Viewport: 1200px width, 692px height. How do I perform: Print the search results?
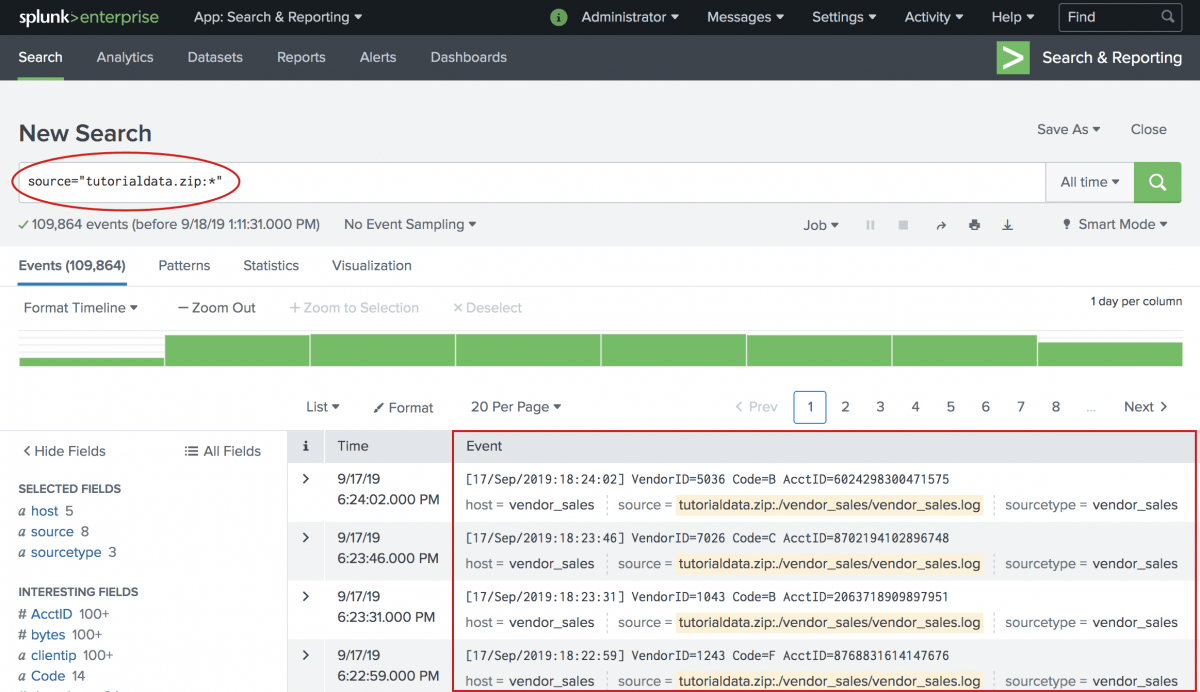click(x=974, y=224)
